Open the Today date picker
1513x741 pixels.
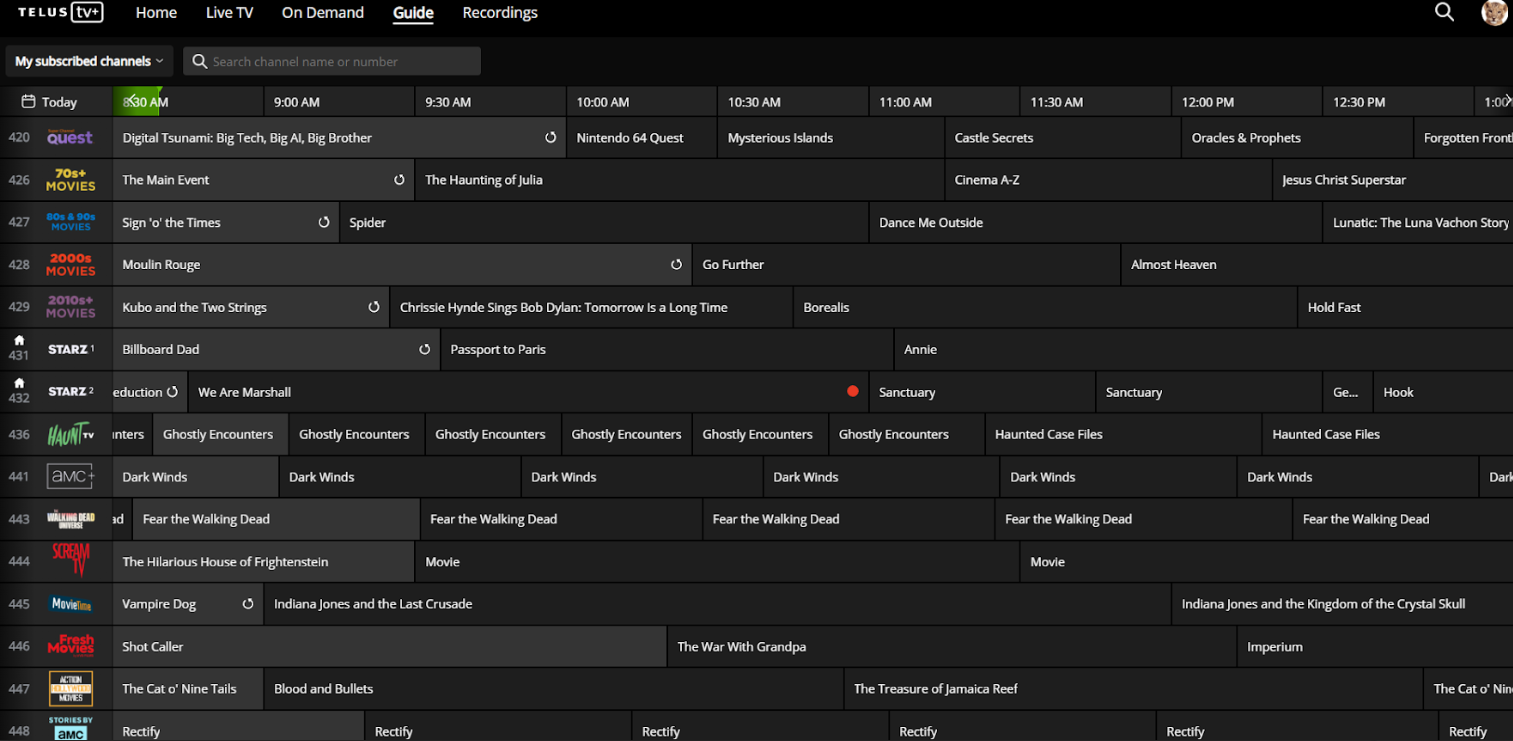[50, 102]
